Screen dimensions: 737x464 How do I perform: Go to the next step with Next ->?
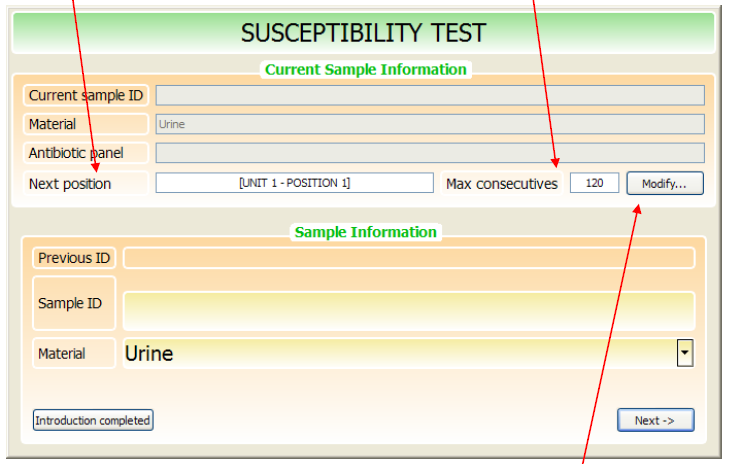tap(655, 420)
